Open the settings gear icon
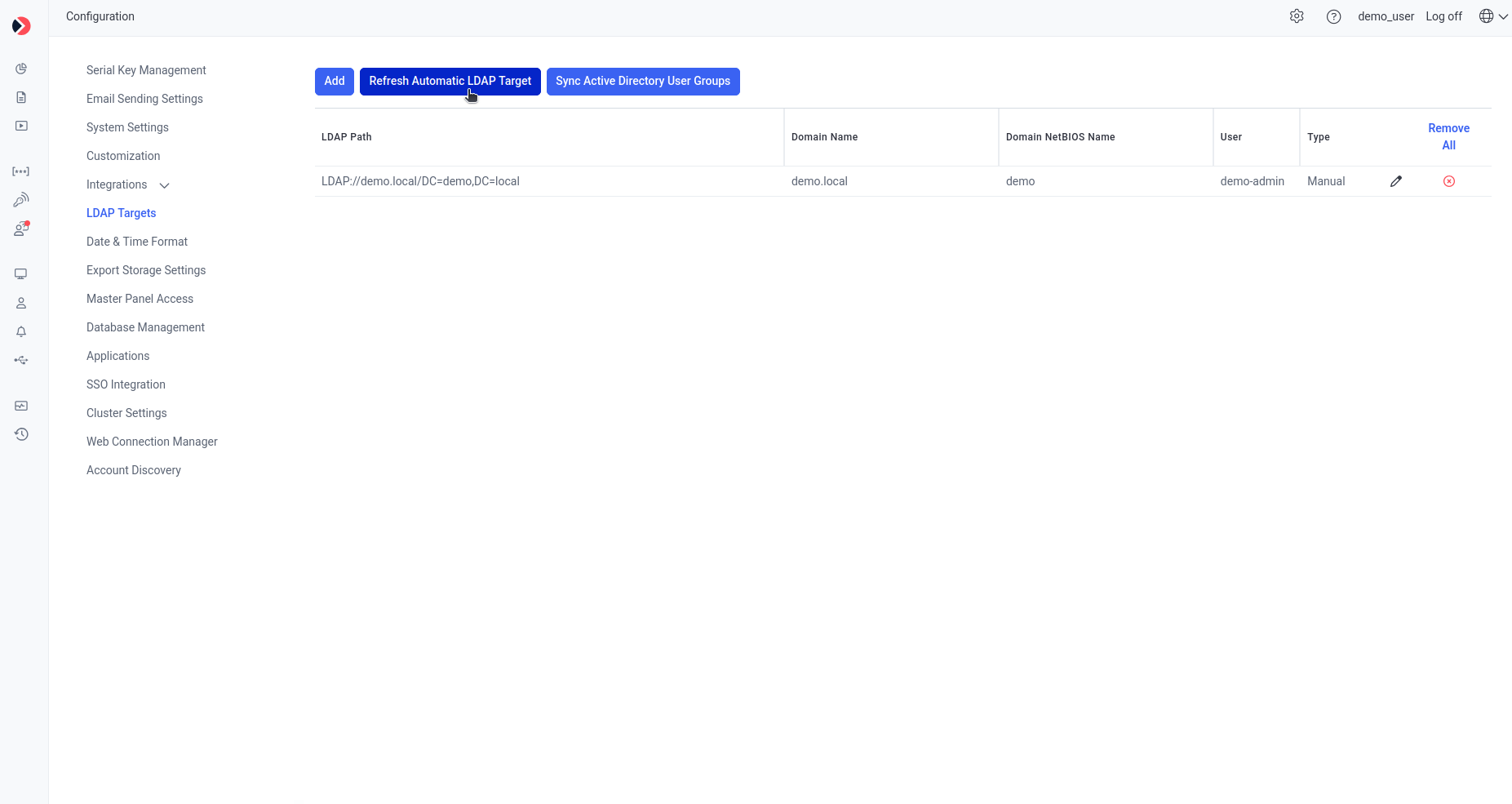Viewport: 1512px width, 804px height. pyautogui.click(x=1297, y=16)
